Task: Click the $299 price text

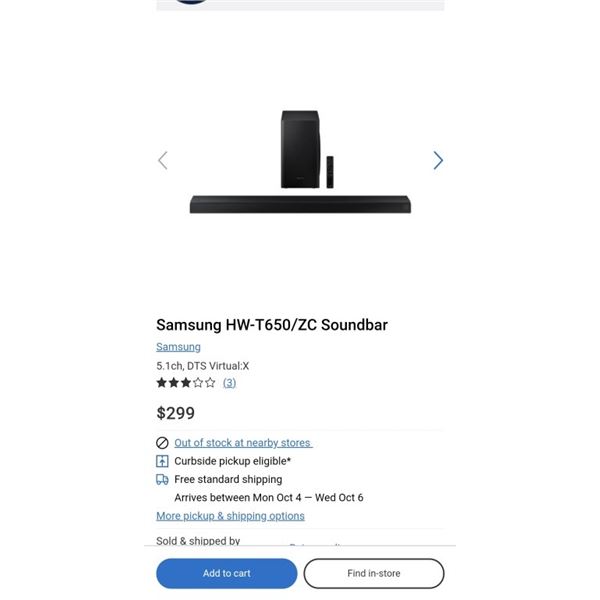Action: (176, 412)
